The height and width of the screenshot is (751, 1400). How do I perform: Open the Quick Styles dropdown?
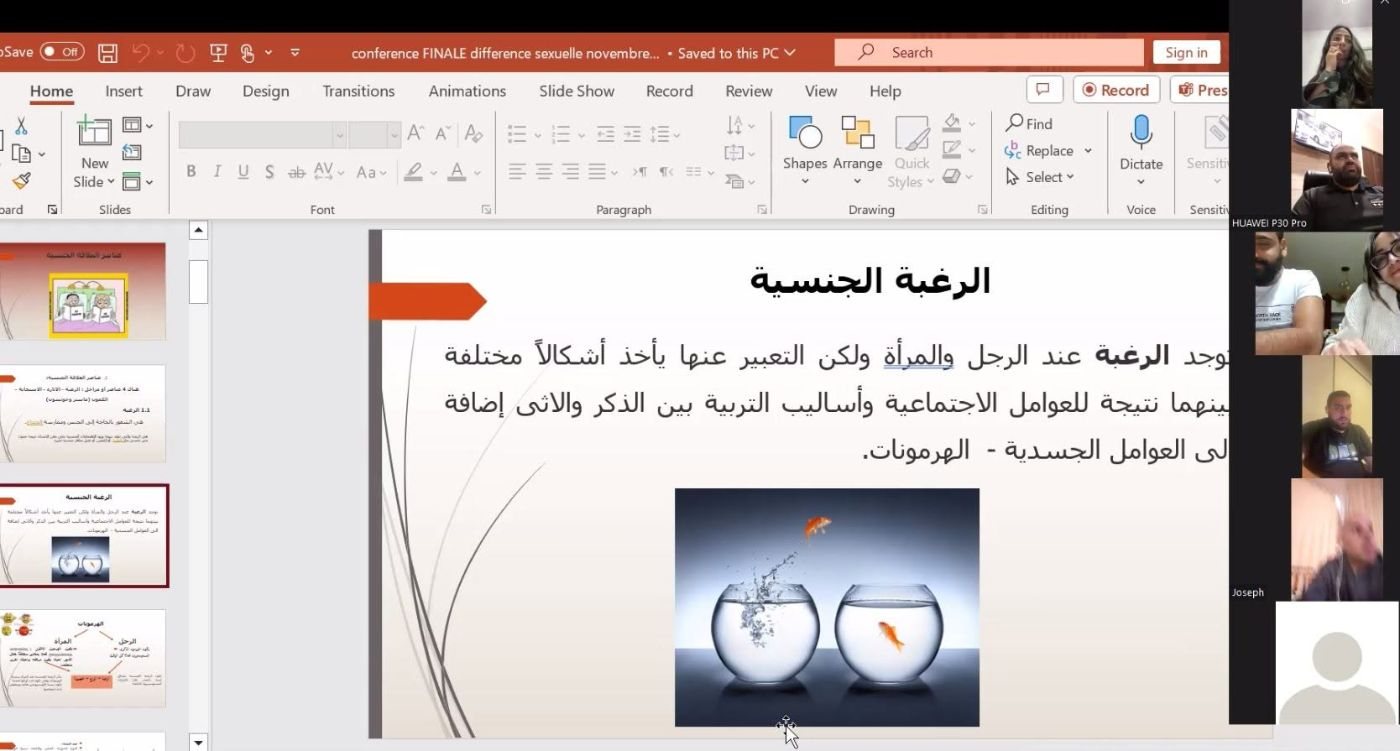tap(911, 152)
